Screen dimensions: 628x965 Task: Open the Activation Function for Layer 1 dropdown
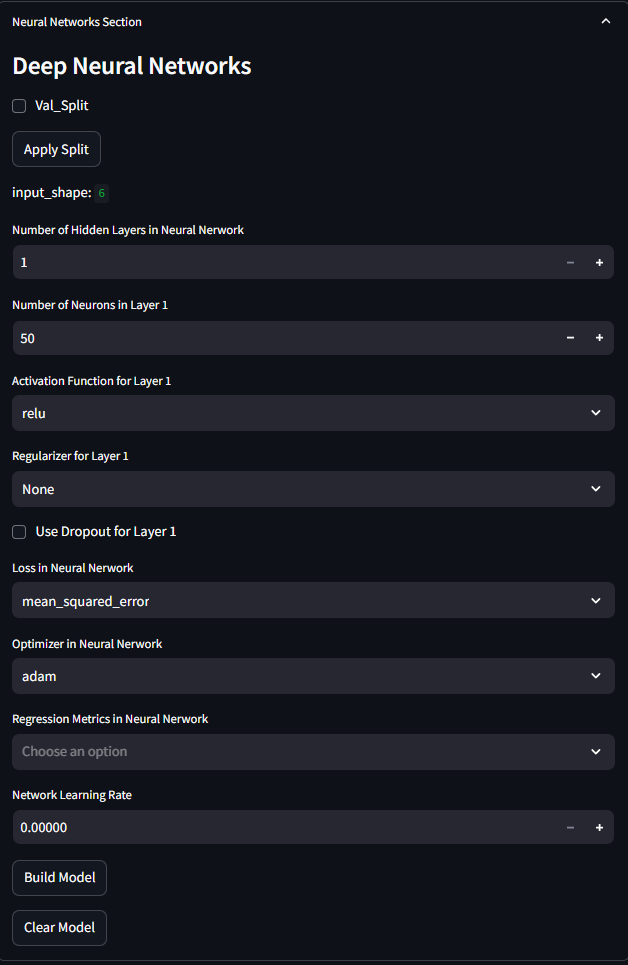pyautogui.click(x=313, y=413)
